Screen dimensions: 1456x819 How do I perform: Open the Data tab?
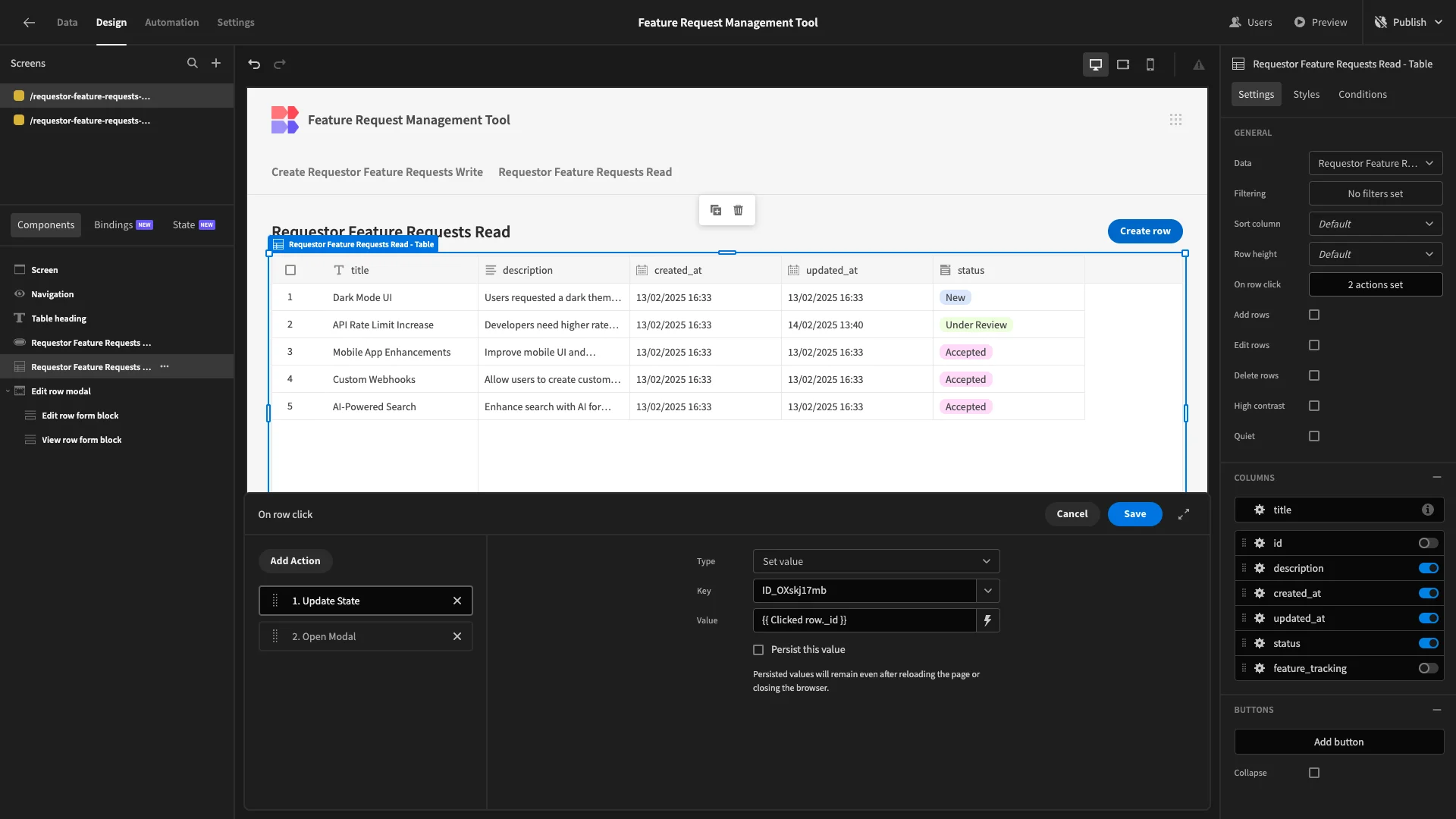click(67, 23)
